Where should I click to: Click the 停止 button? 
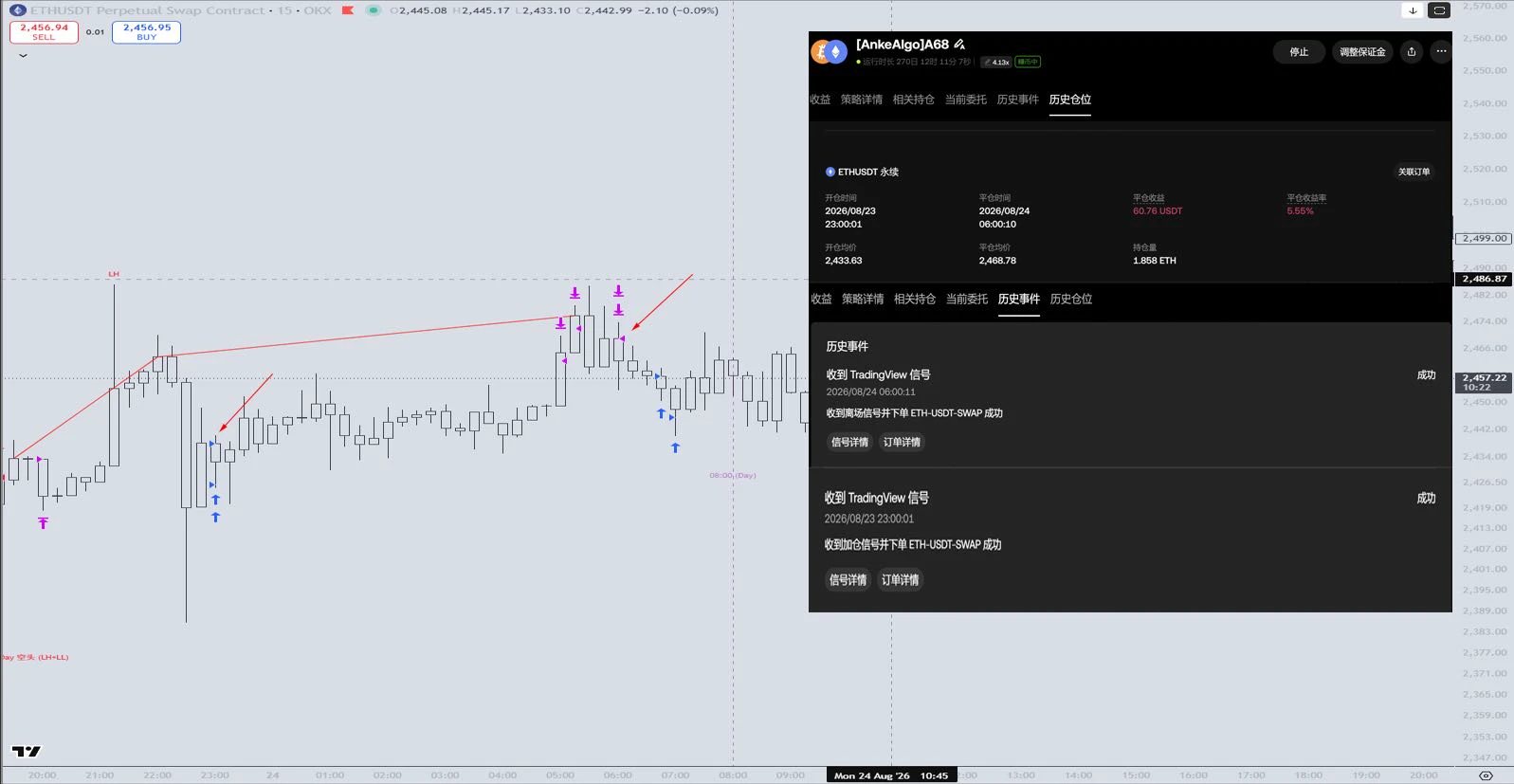(x=1299, y=52)
